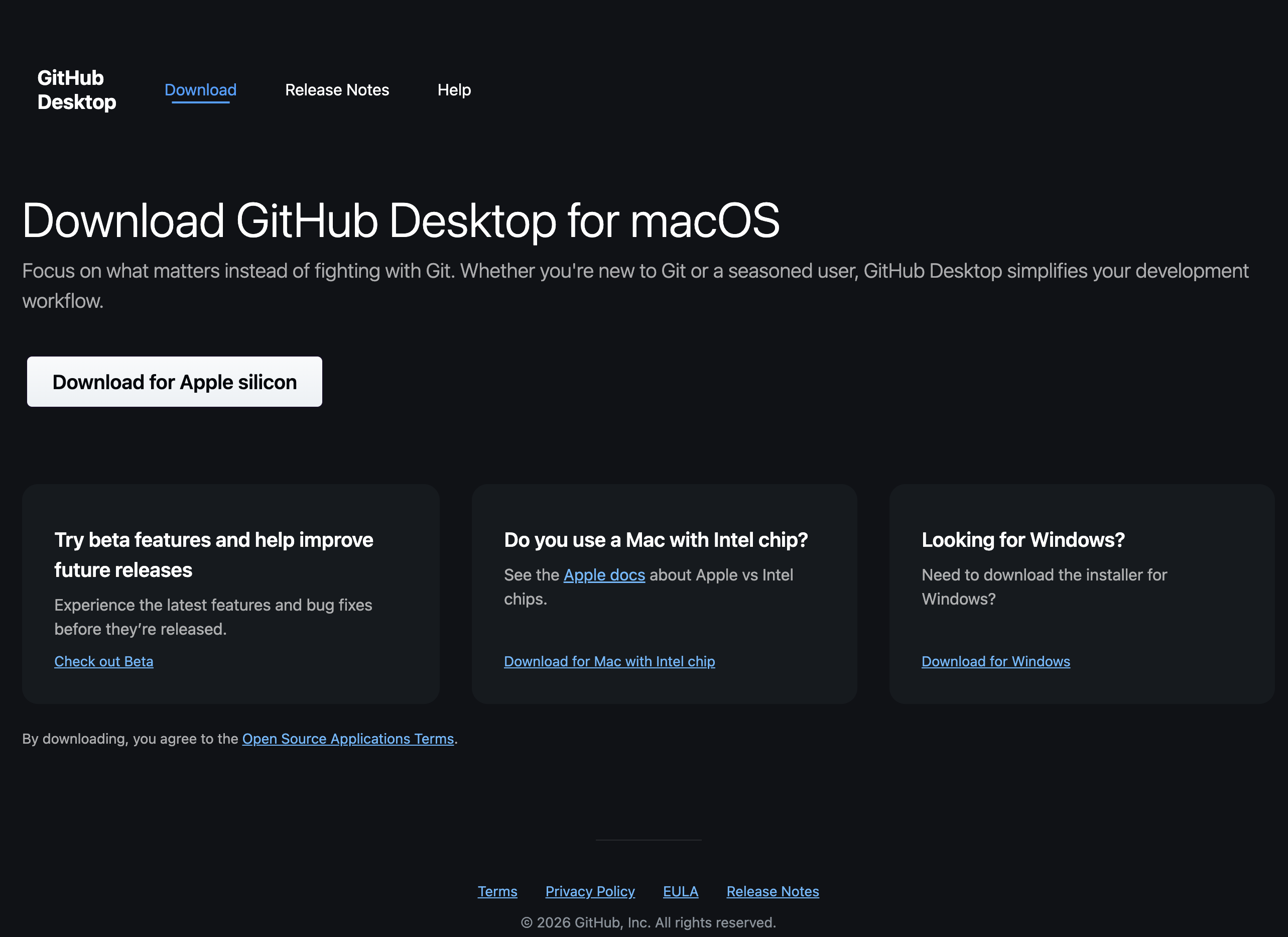Screen dimensions: 1288x937
Task: Follow the Apple docs link
Action: (x=604, y=575)
